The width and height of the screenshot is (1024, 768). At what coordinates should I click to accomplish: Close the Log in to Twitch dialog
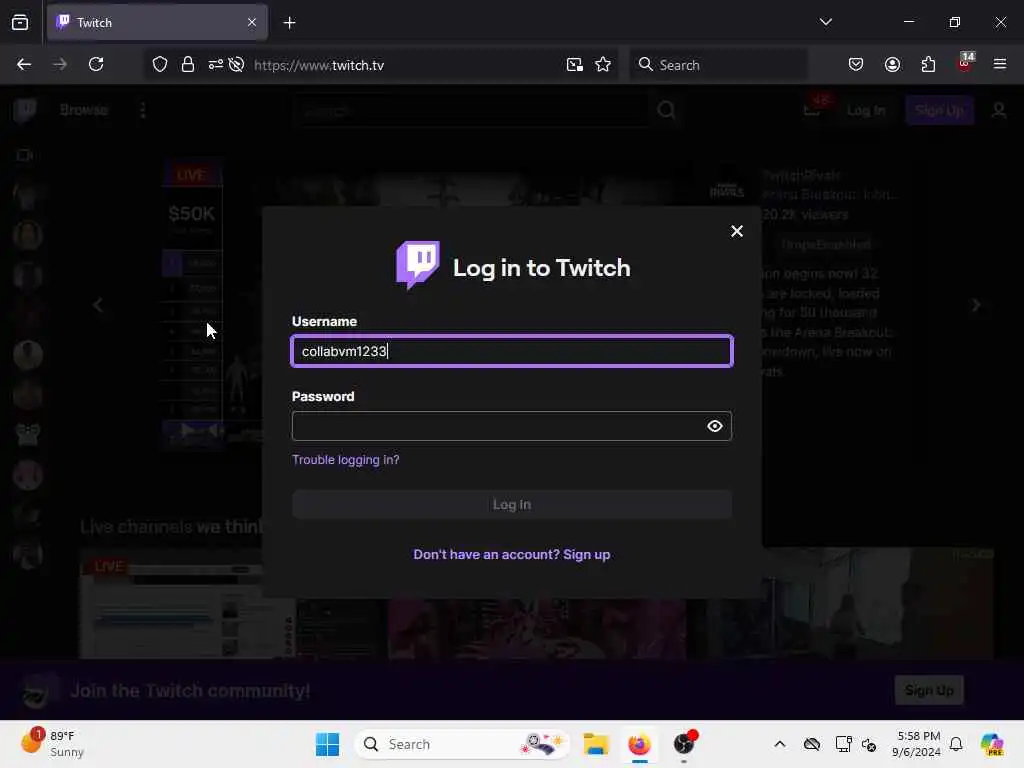pyautogui.click(x=737, y=231)
